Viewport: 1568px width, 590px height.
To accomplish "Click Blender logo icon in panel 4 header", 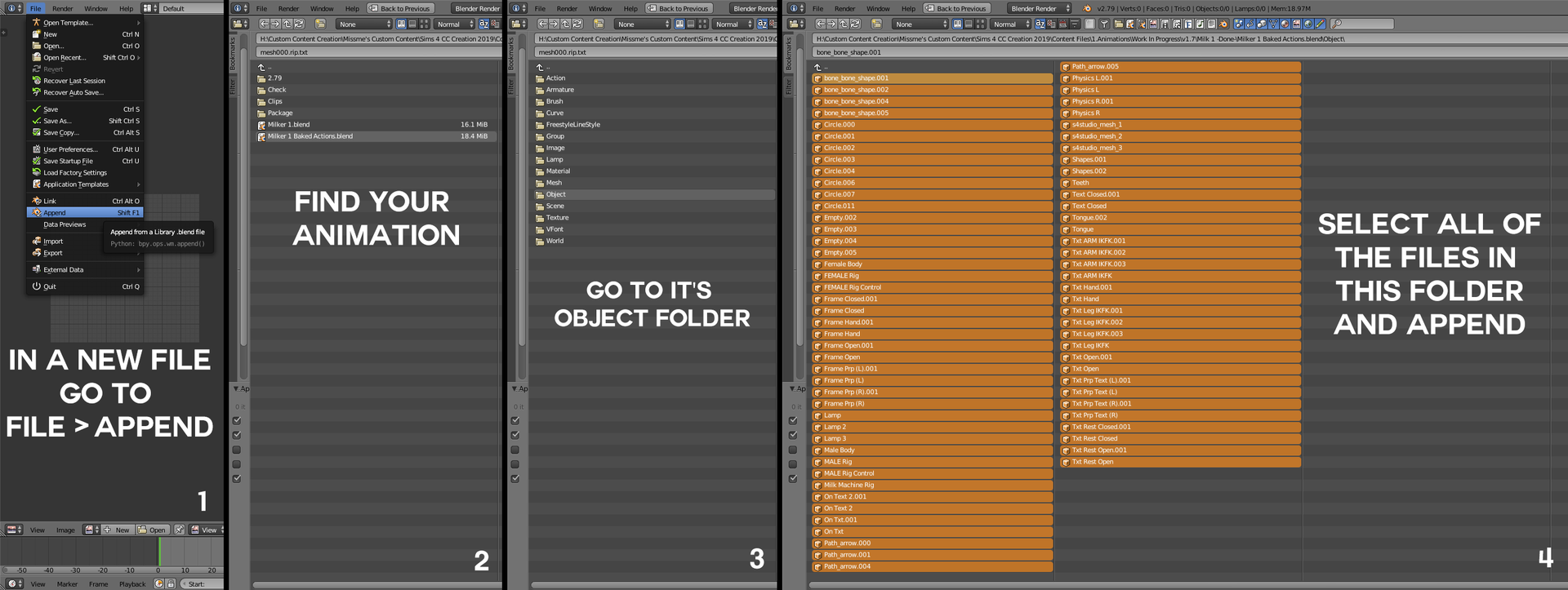I will (1086, 8).
